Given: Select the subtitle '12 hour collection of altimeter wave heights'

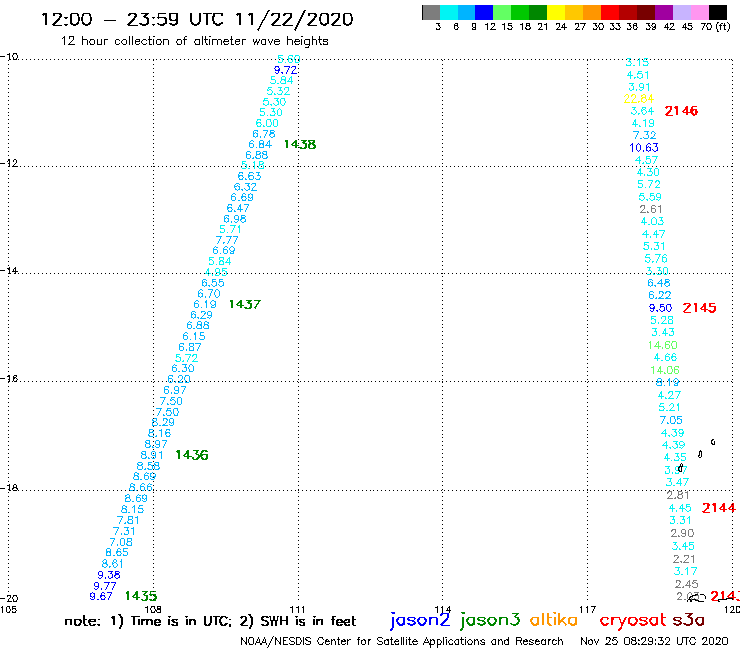Looking at the screenshot, I should coord(194,41).
